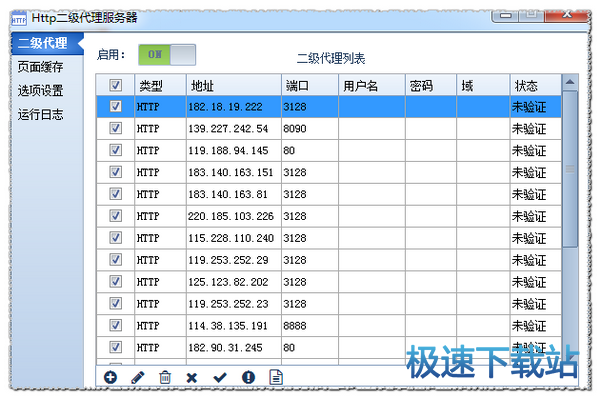Click the checkmark verify icon

coord(220,378)
